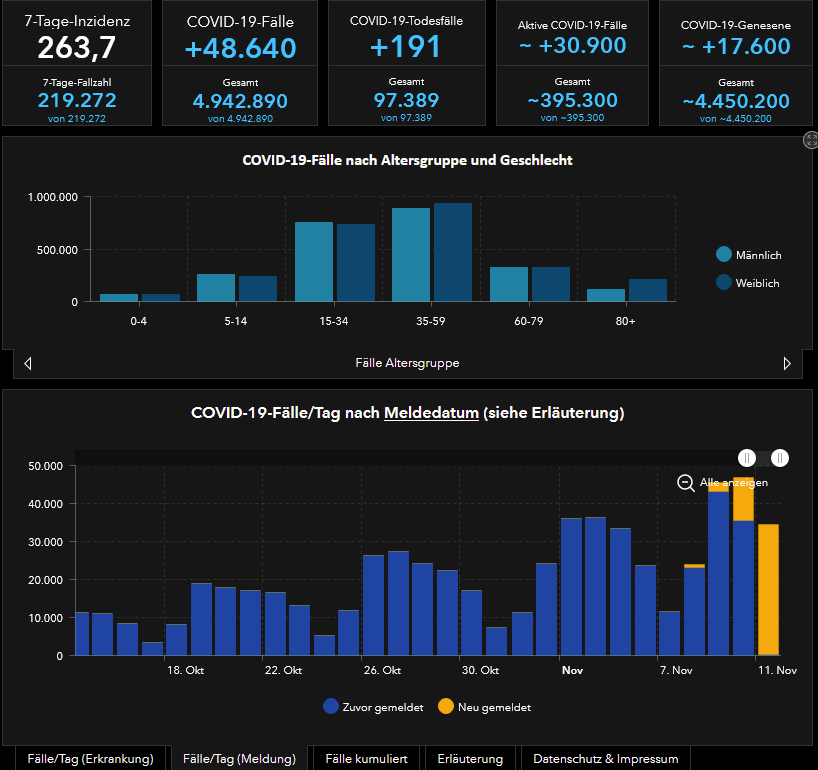This screenshot has height=770, width=818.
Task: Select the Fälle/Tag (Meldung) tab
Action: (239, 758)
